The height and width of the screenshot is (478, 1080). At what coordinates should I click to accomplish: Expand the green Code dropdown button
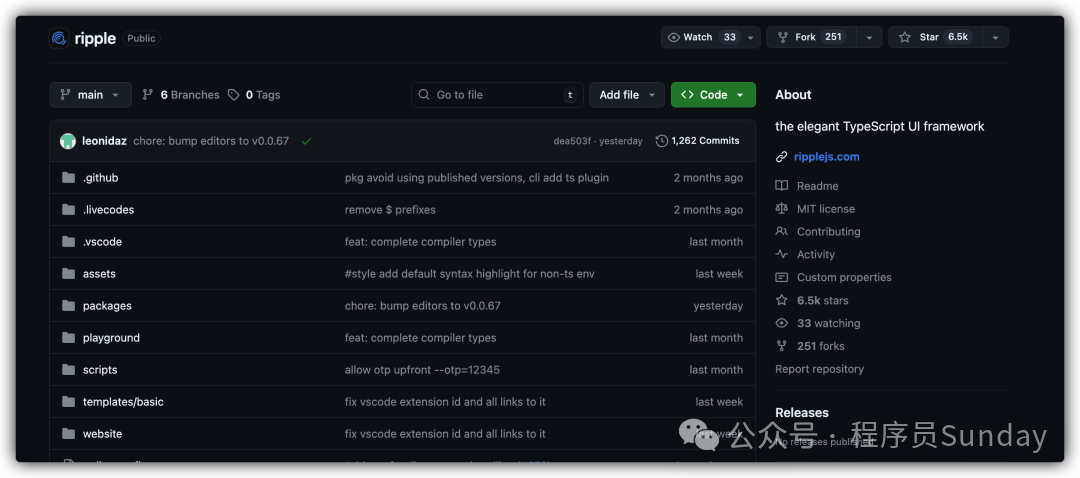pos(713,95)
